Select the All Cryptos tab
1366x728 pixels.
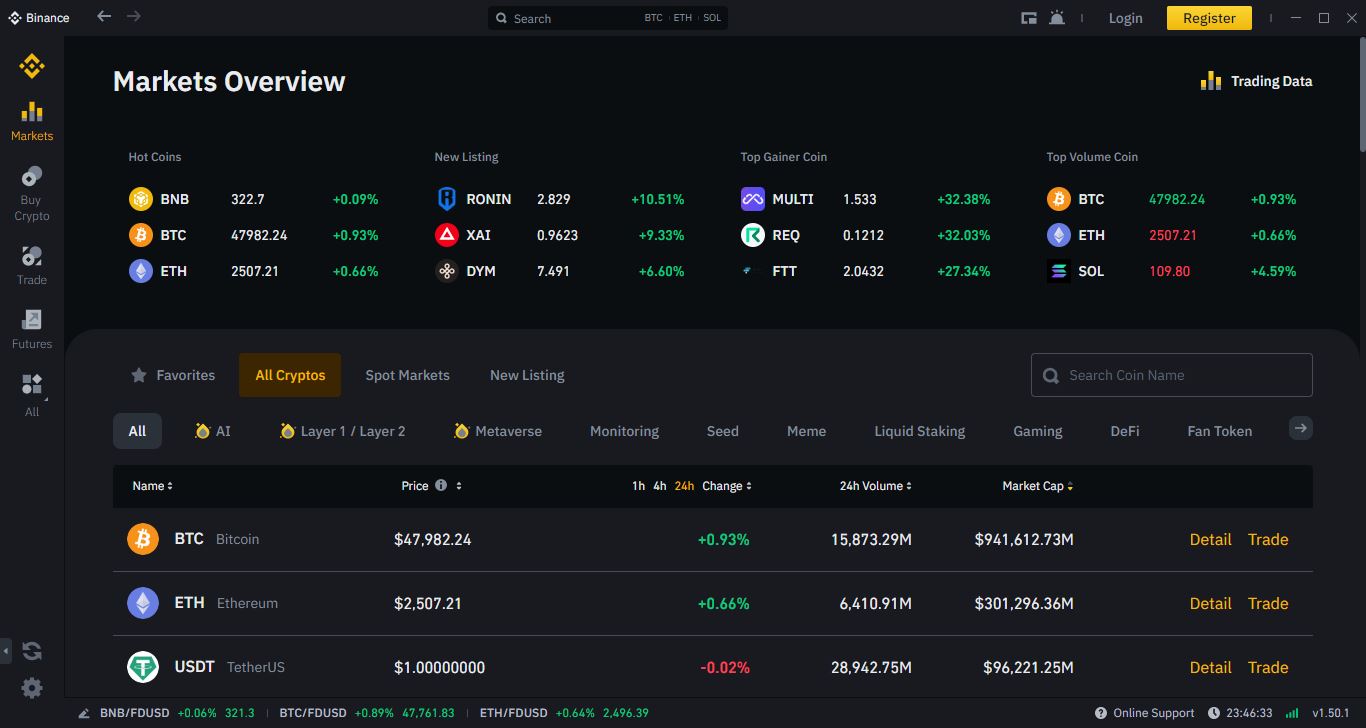point(290,375)
